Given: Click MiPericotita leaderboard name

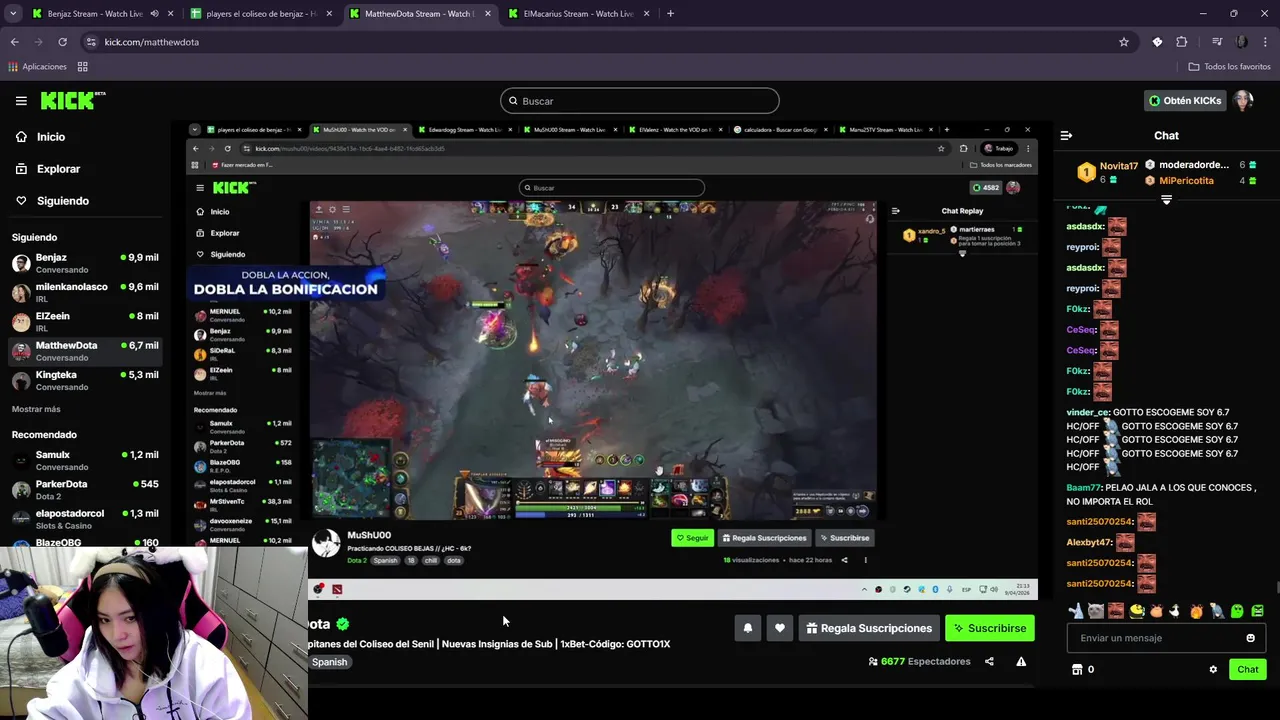Looking at the screenshot, I should point(1186,181).
